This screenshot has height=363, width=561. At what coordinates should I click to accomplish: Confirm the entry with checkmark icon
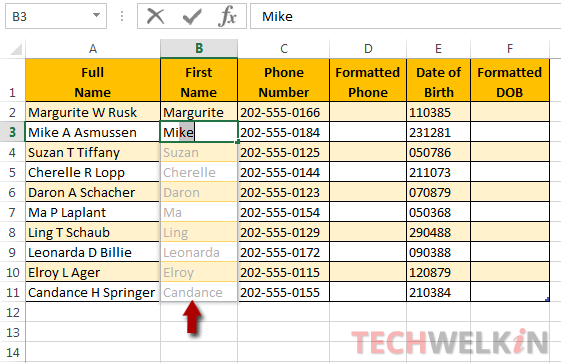[x=192, y=16]
